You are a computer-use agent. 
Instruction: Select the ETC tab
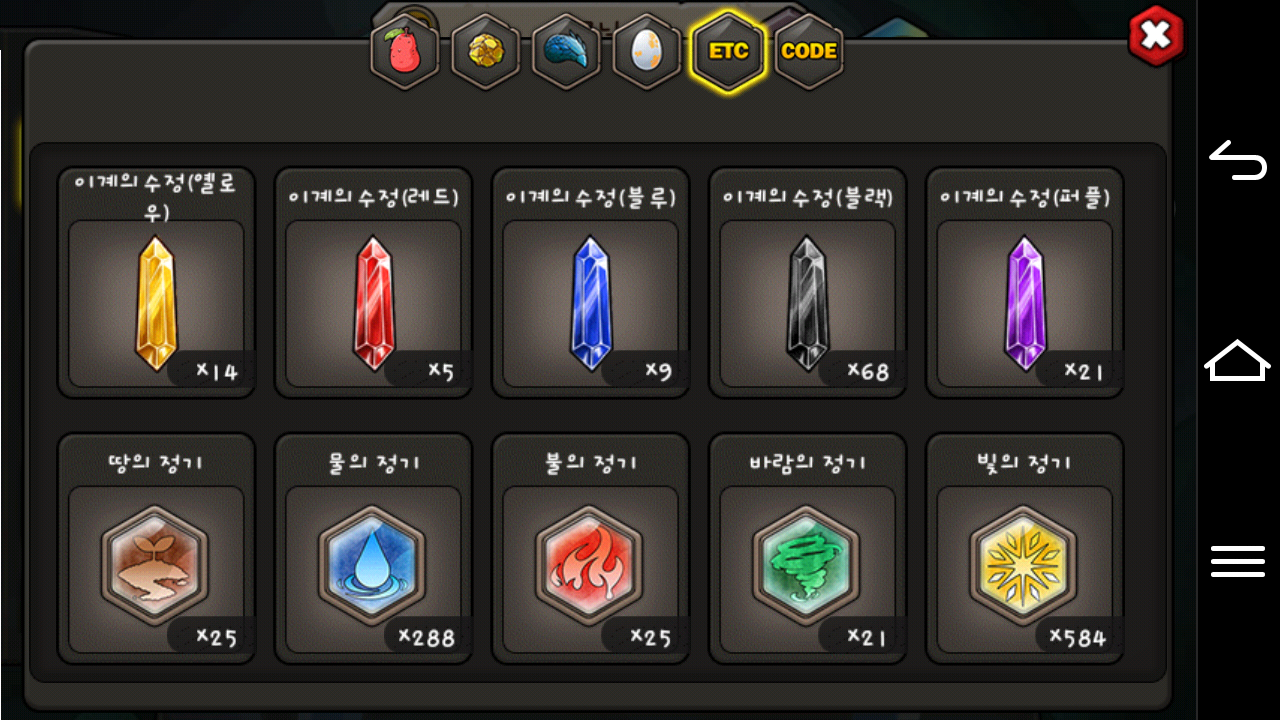click(728, 52)
